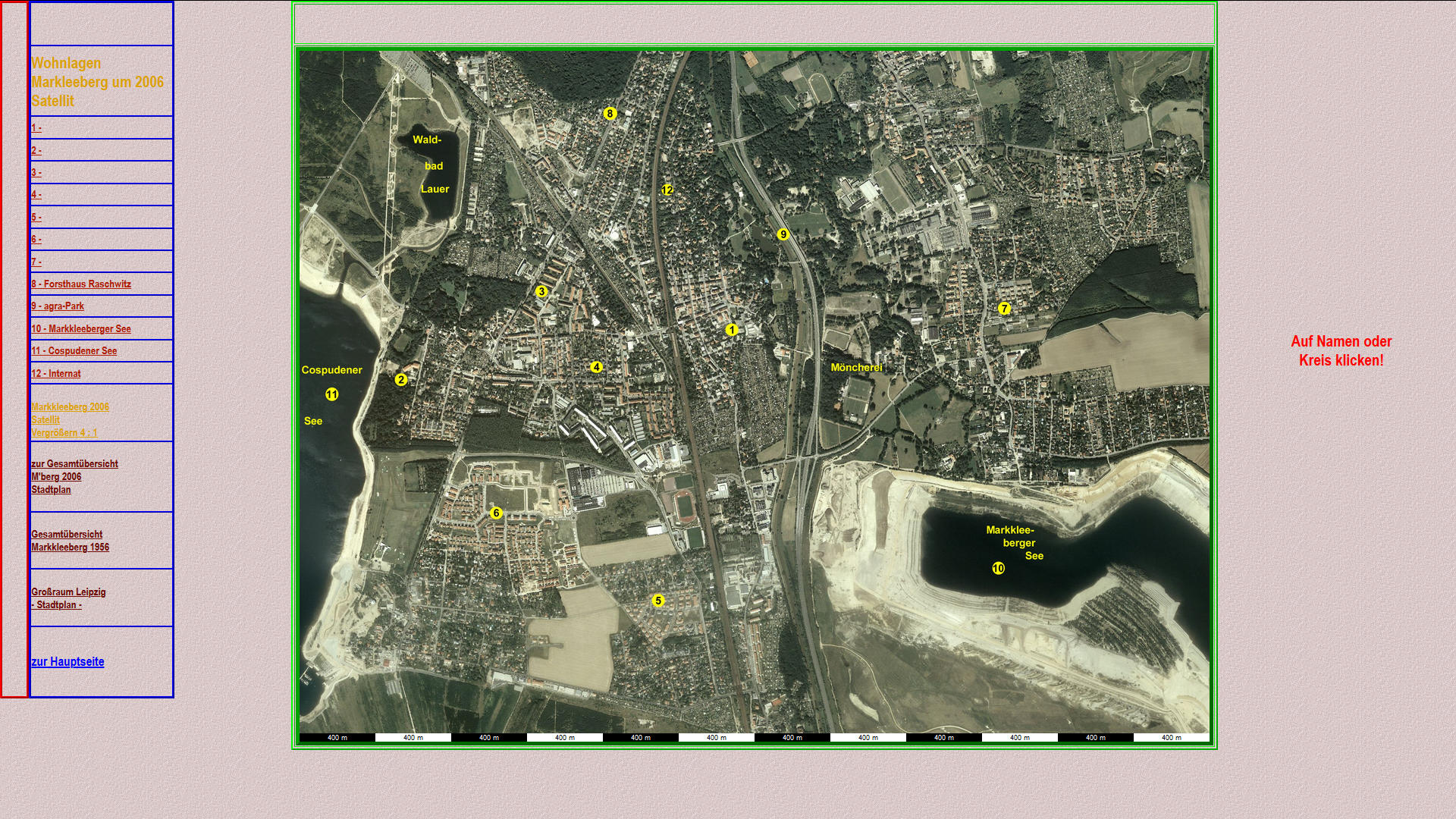The height and width of the screenshot is (819, 1456).
Task: Open the '12 - Internat' sidebar link
Action: coord(56,374)
